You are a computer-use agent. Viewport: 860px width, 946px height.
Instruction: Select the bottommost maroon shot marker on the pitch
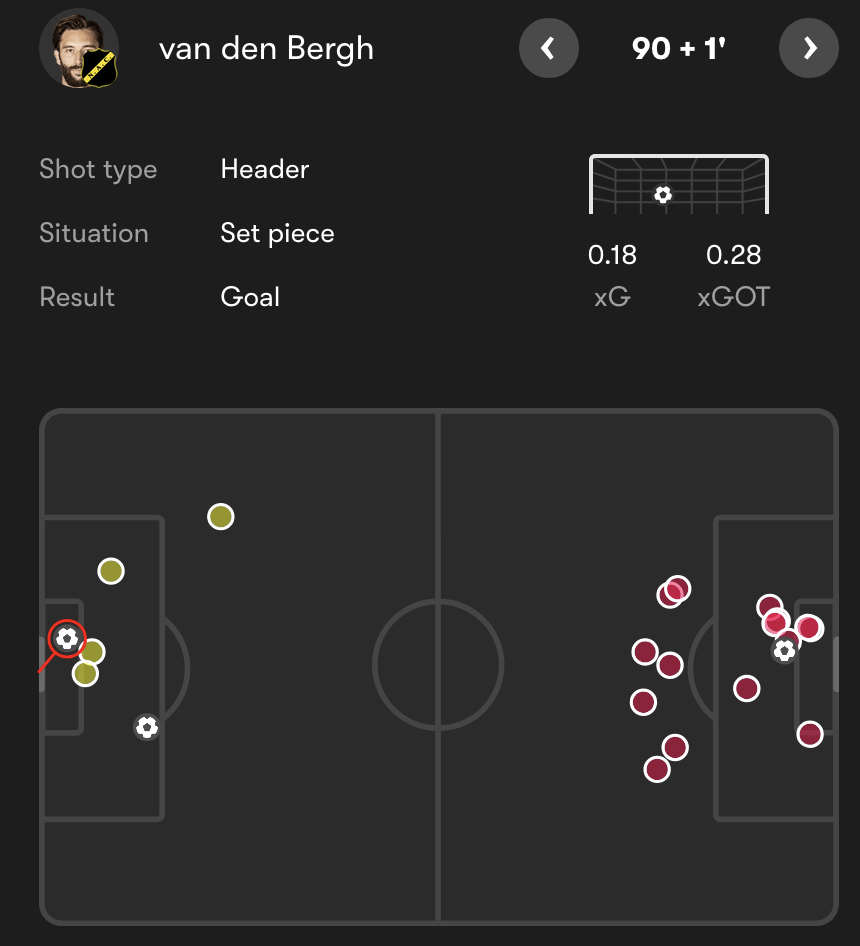click(656, 769)
